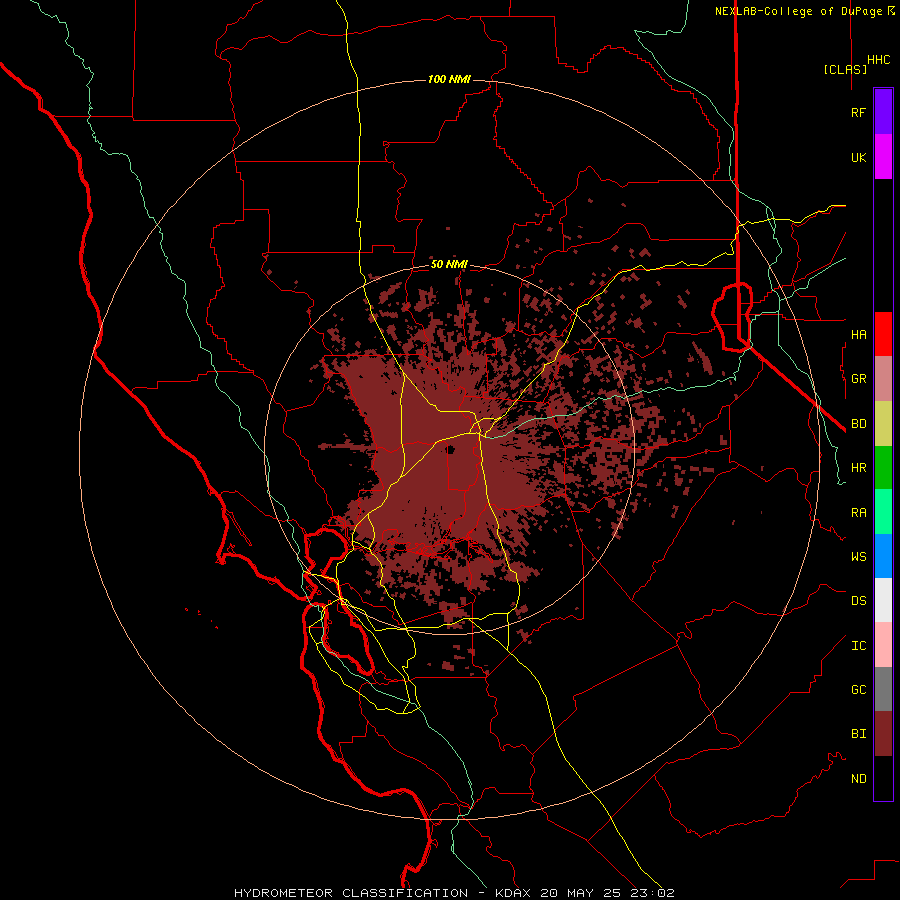Click the HR green legend swatch
This screenshot has width=900, height=900.
click(883, 467)
